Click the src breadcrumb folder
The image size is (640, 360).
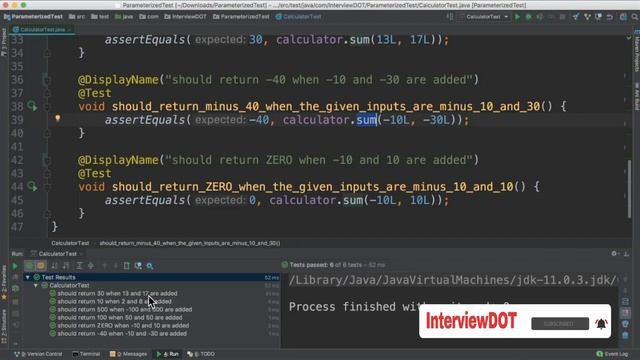pyautogui.click(x=78, y=17)
